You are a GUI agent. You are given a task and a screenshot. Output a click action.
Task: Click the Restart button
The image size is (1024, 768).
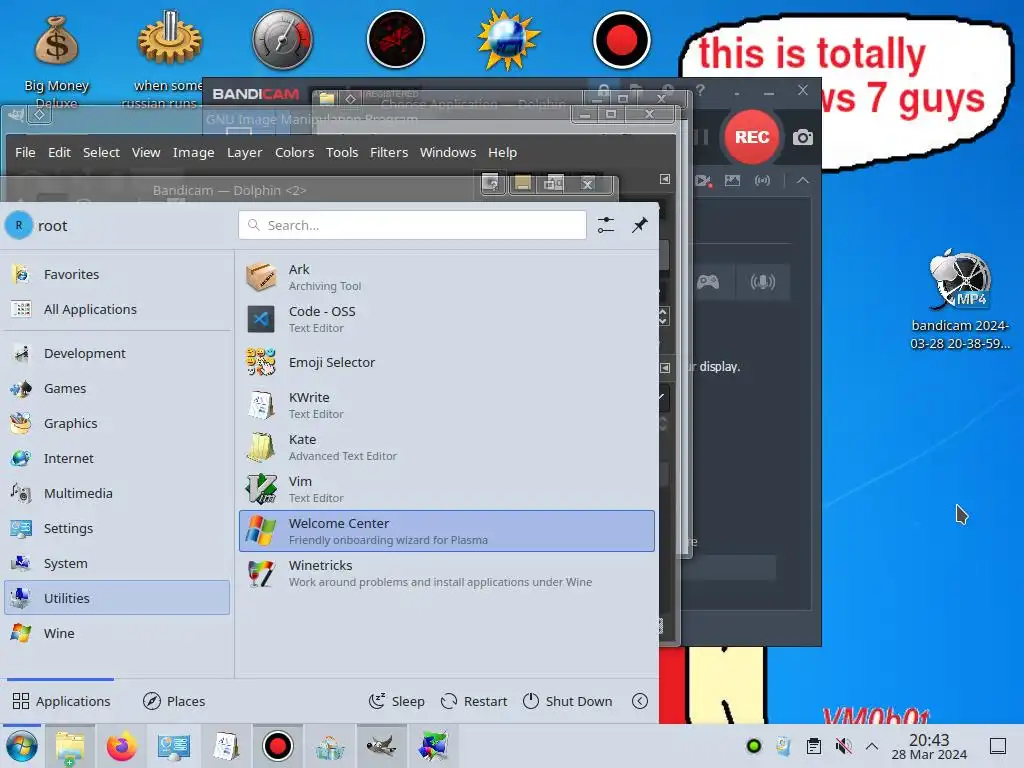point(474,701)
